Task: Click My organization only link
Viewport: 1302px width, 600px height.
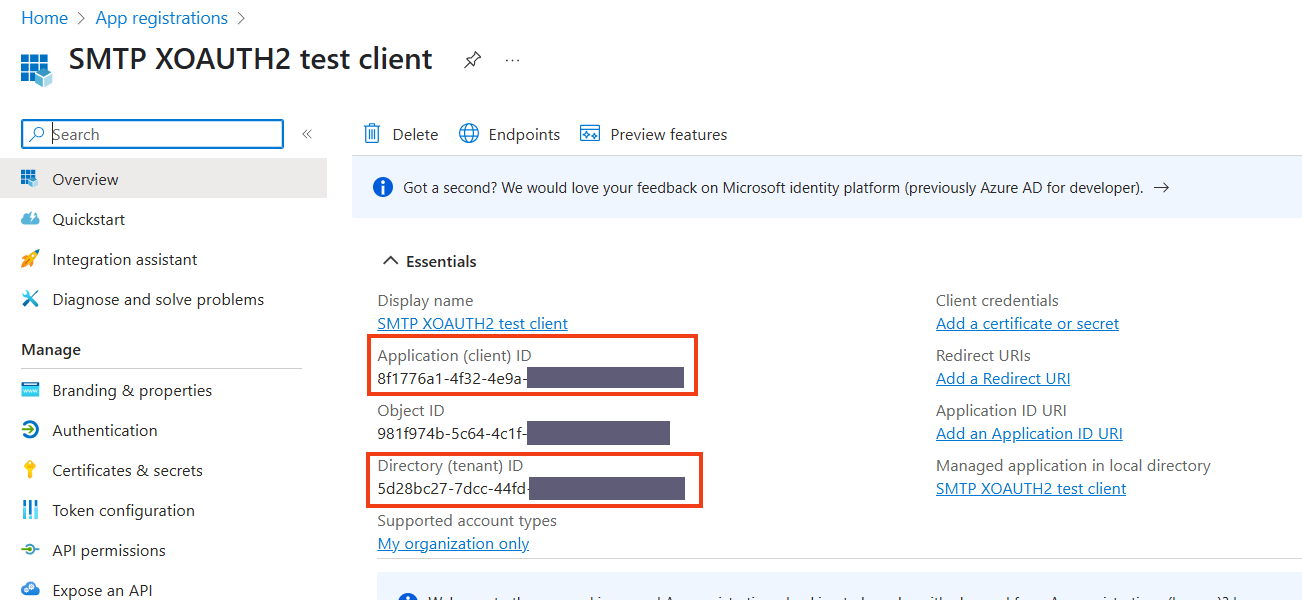Action: point(453,543)
